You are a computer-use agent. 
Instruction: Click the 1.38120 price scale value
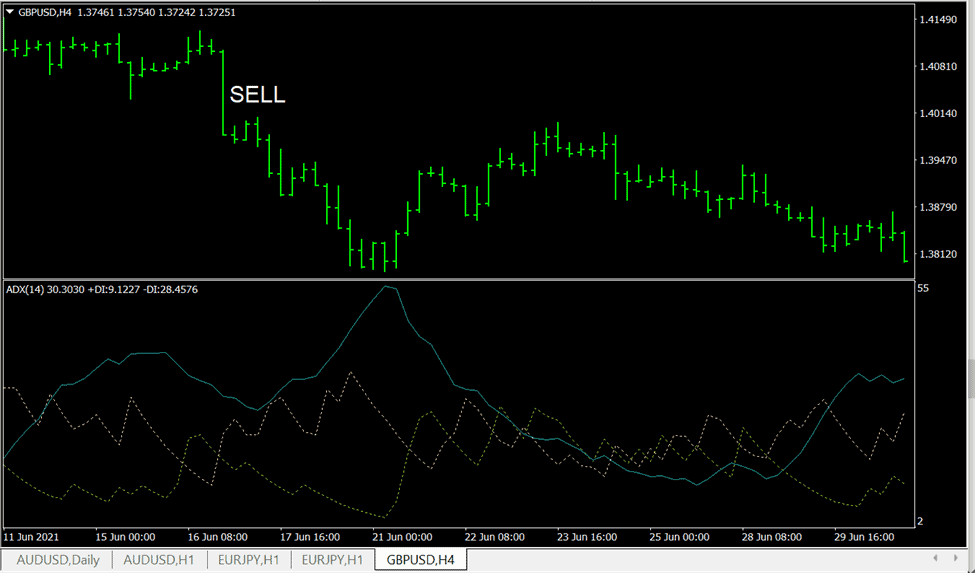click(x=938, y=254)
